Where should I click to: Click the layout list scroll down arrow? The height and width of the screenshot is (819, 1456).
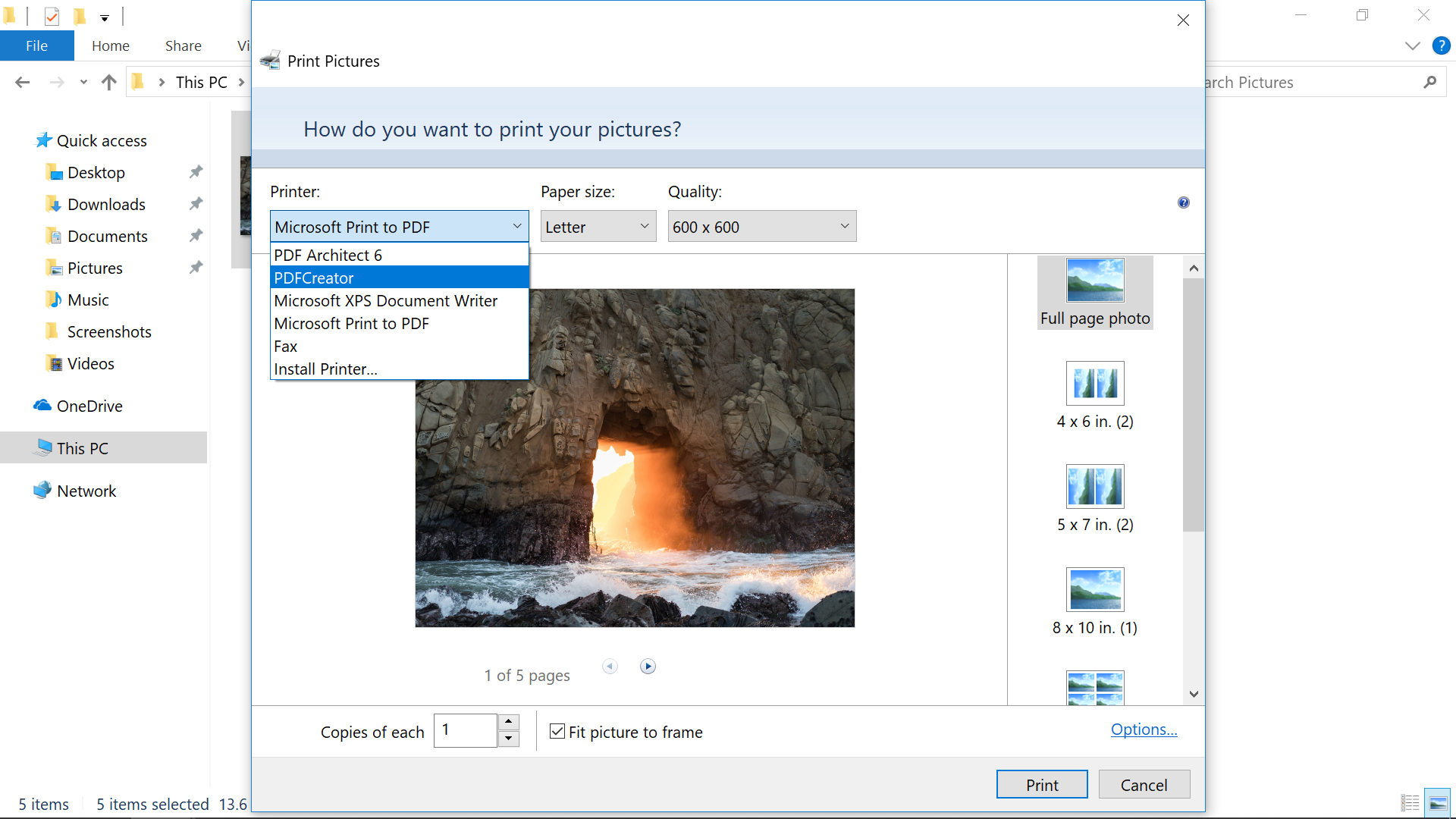[1194, 694]
